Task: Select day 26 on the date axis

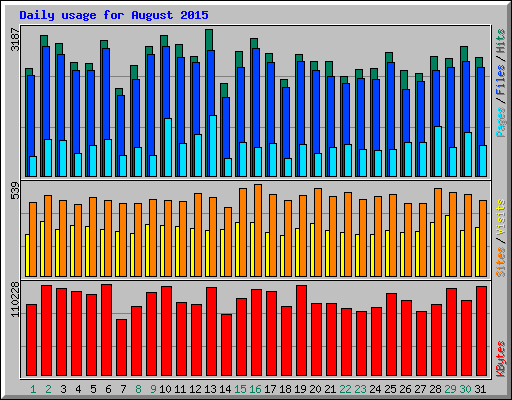Action: (x=405, y=389)
